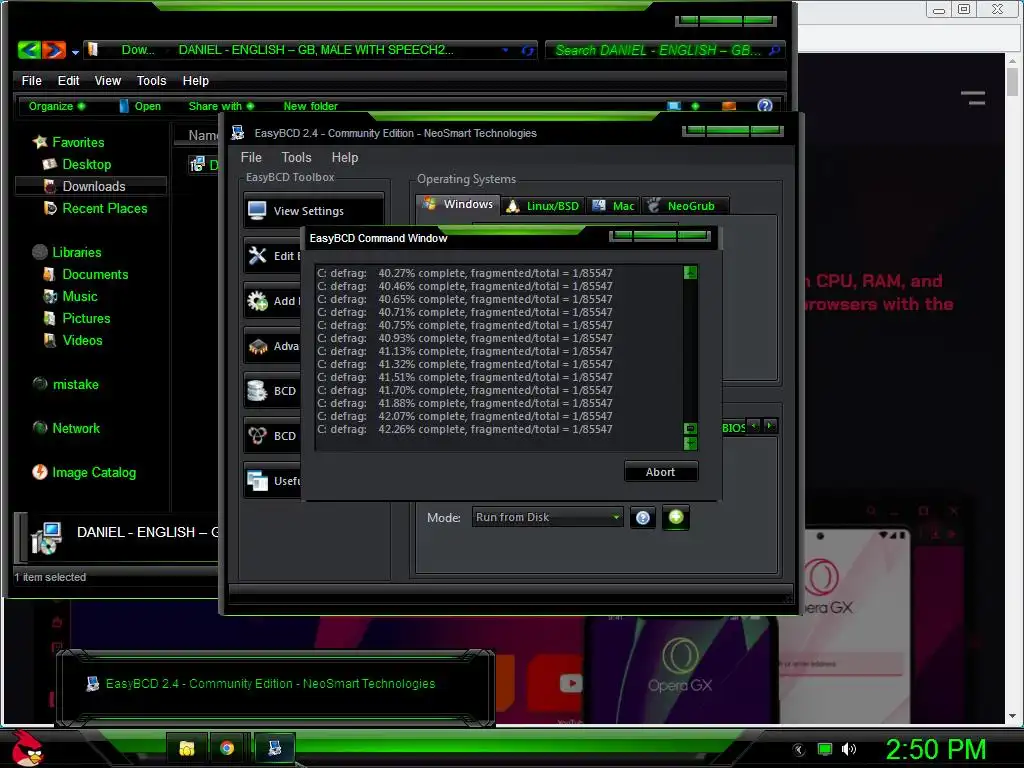This screenshot has height=768, width=1024.
Task: Click scroll up arrow in Command Window
Action: [690, 272]
